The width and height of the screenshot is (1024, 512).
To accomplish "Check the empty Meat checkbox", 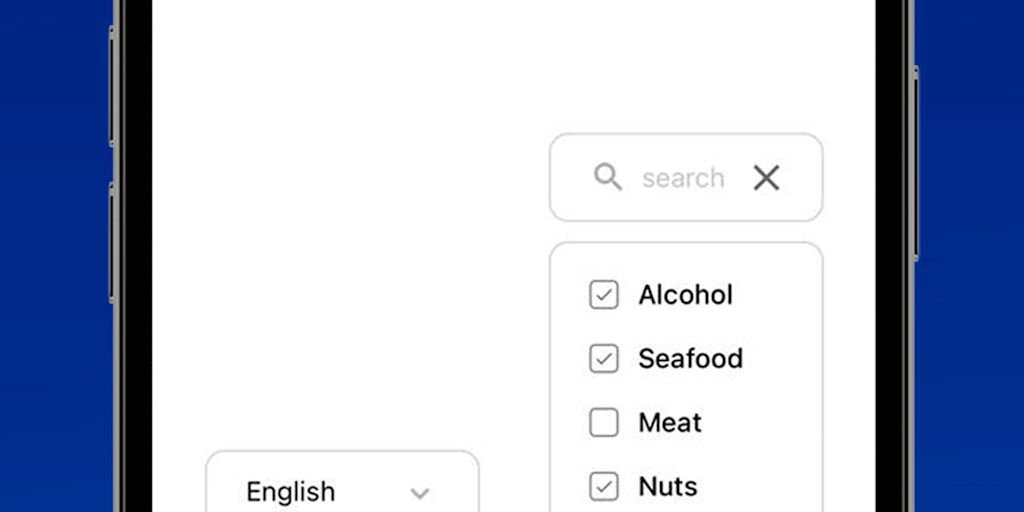I will click(604, 423).
